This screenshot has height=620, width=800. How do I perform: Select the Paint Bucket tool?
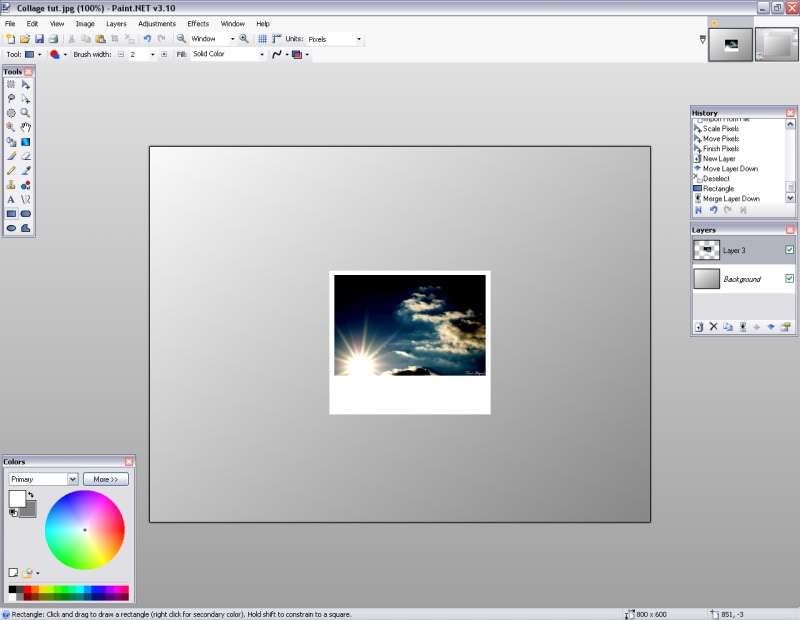pos(11,142)
